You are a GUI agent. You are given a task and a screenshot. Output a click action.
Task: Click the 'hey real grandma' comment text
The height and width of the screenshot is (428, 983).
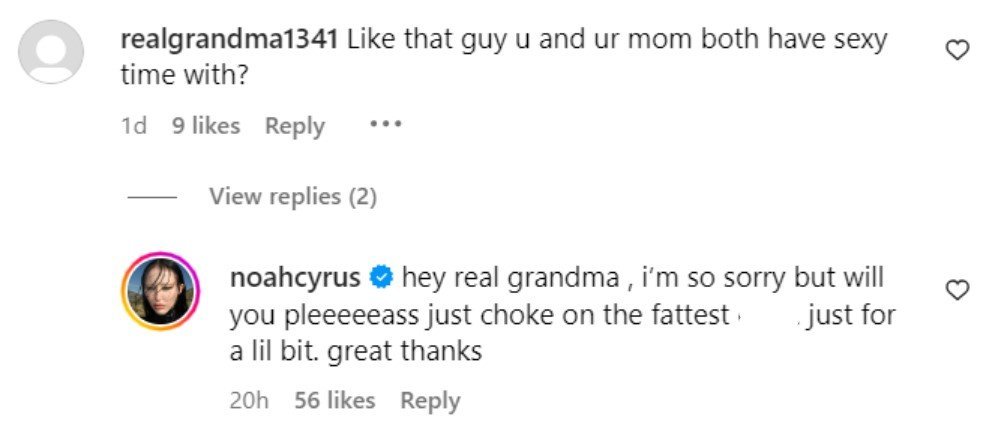click(x=640, y=277)
